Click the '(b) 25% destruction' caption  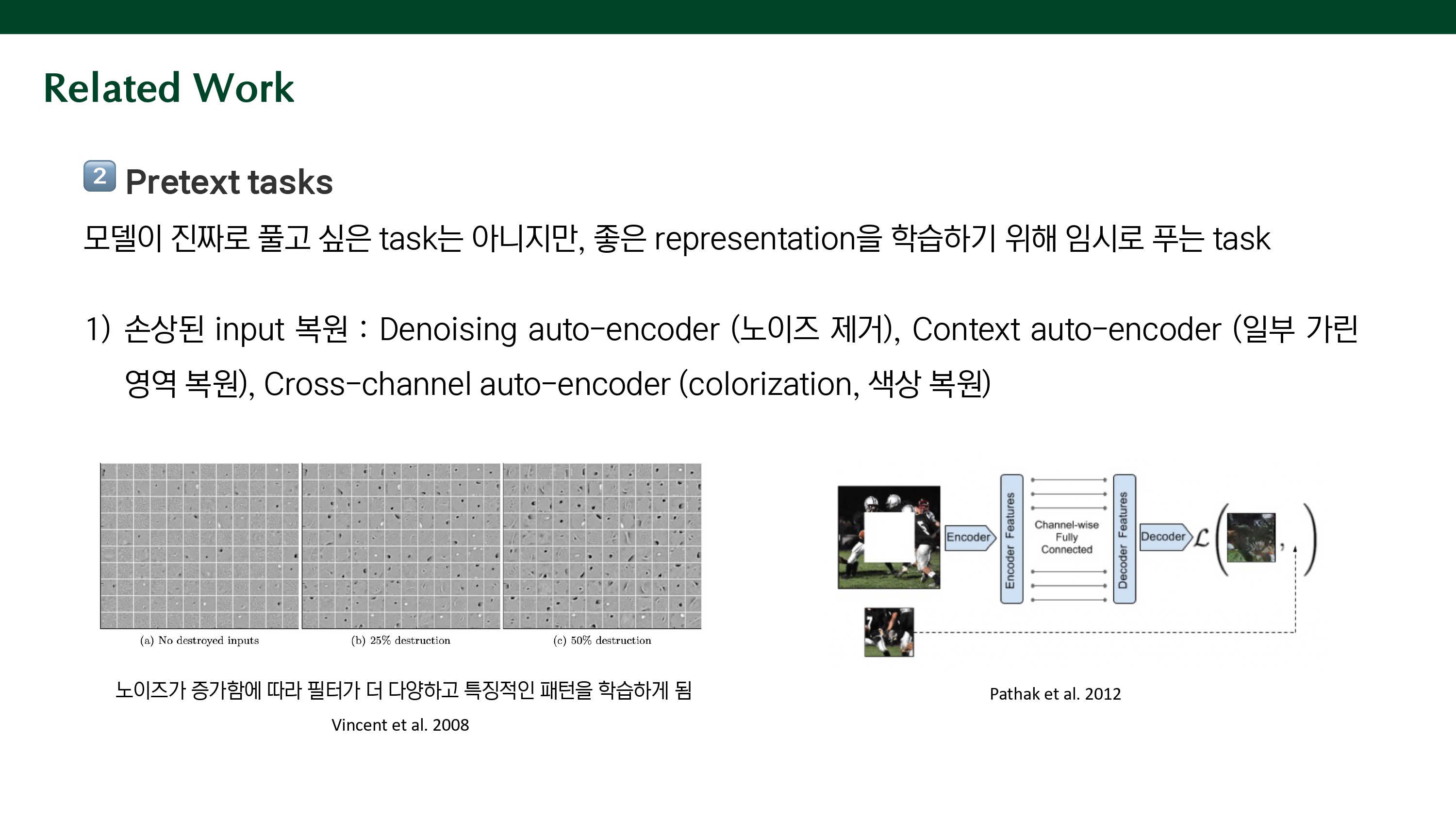tap(400, 640)
